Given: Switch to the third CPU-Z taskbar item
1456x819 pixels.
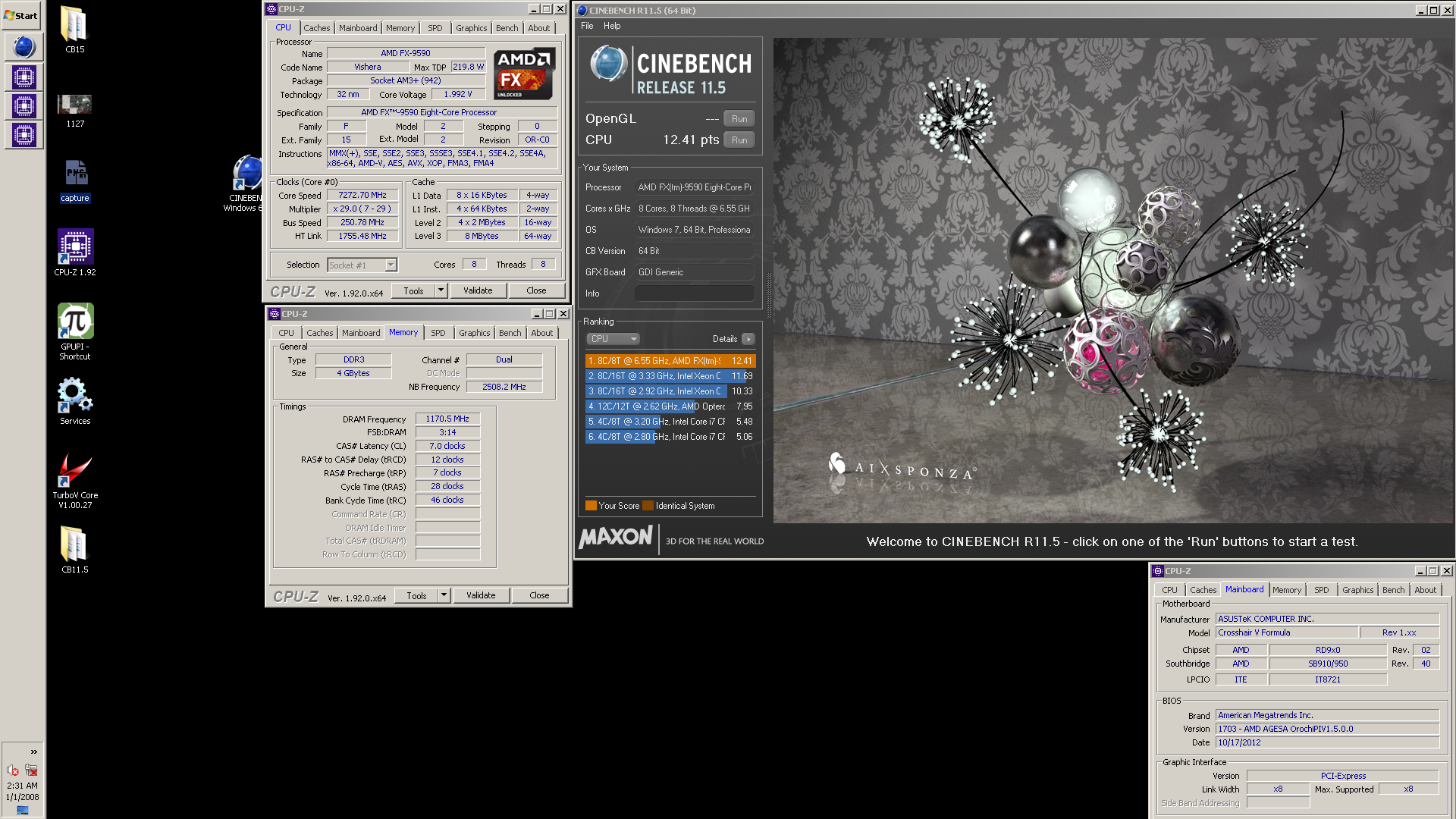Looking at the screenshot, I should (x=24, y=135).
